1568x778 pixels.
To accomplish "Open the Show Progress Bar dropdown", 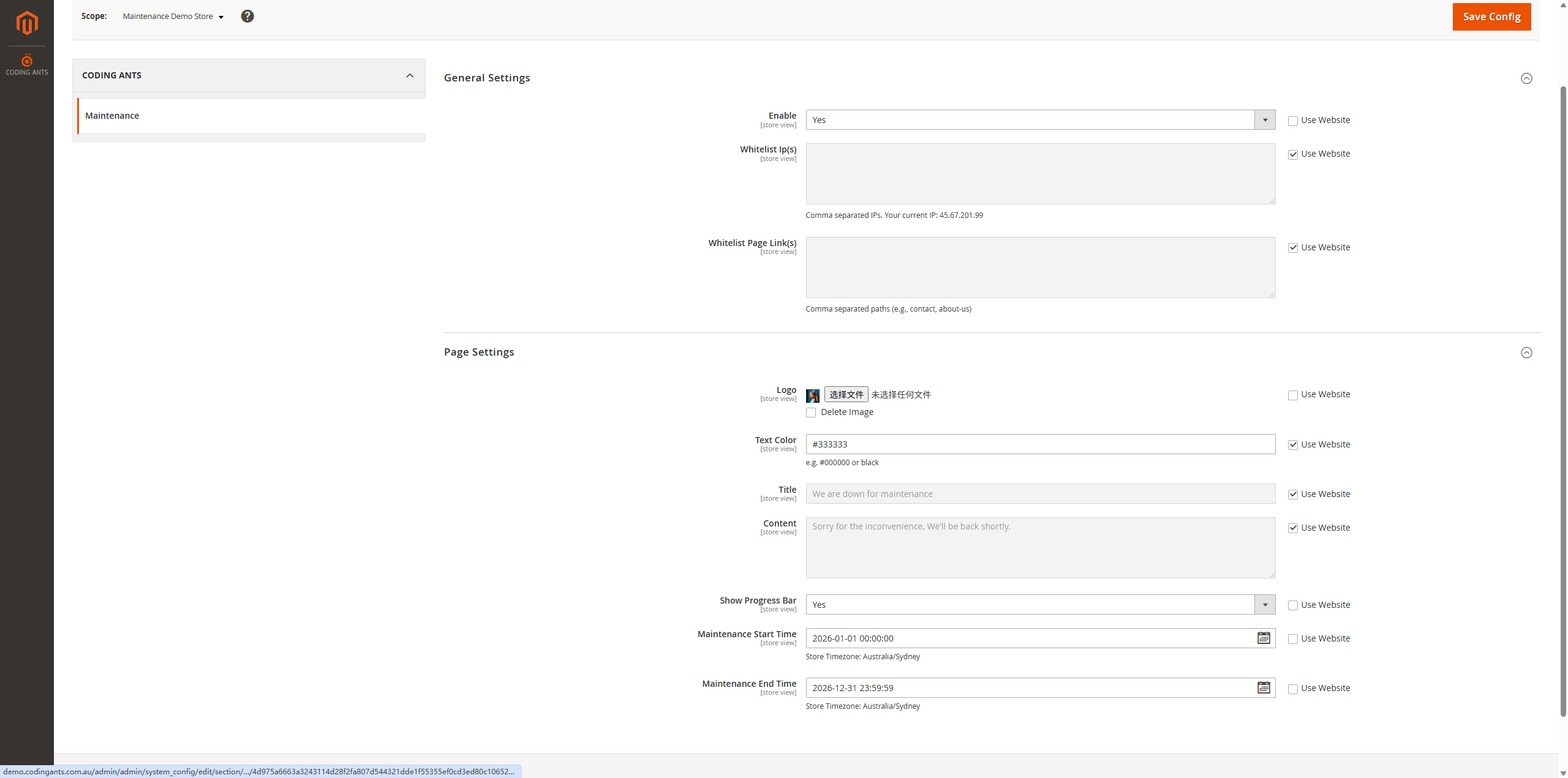I will (1040, 605).
